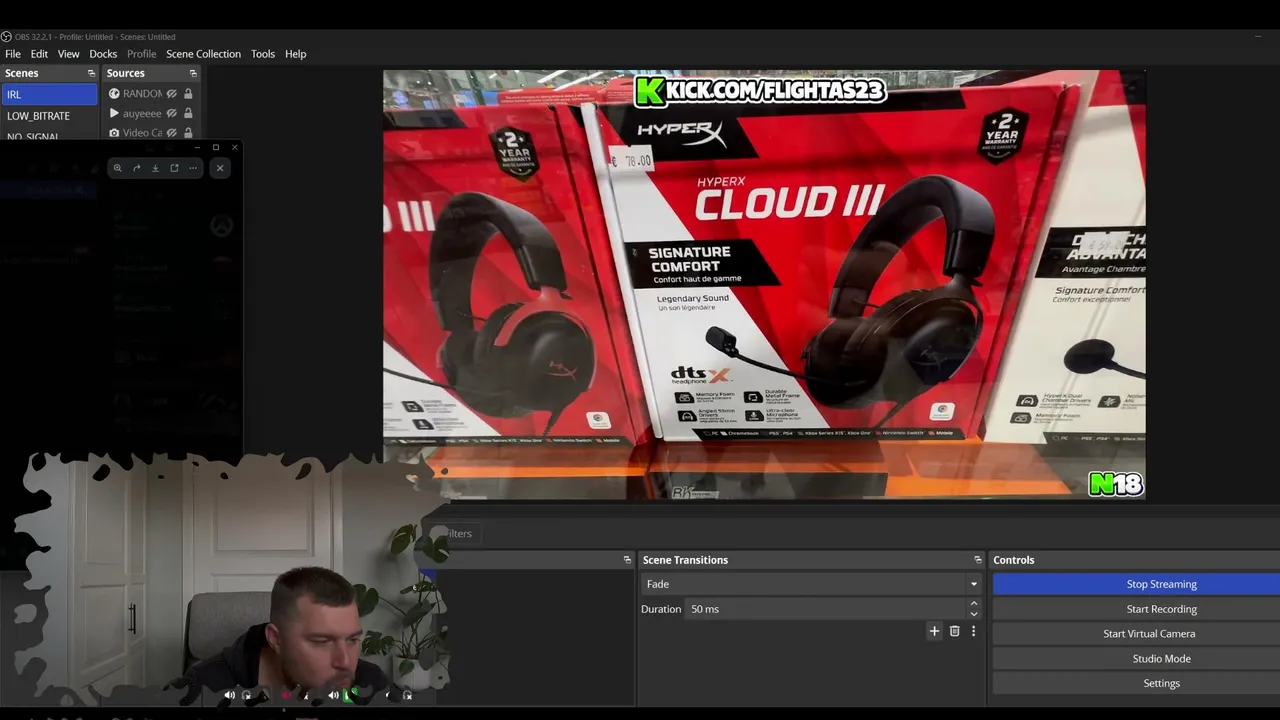Toggle the lock on the Video Capture source
The width and height of the screenshot is (1280, 720).
[188, 133]
